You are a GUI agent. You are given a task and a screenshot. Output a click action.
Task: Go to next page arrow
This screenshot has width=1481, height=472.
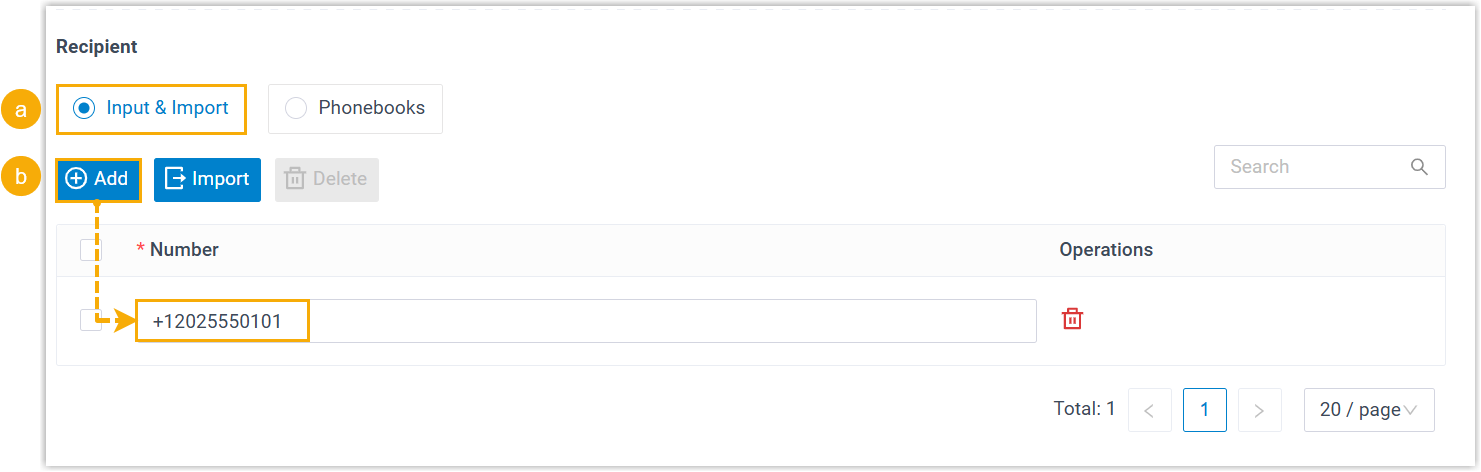(x=1259, y=410)
